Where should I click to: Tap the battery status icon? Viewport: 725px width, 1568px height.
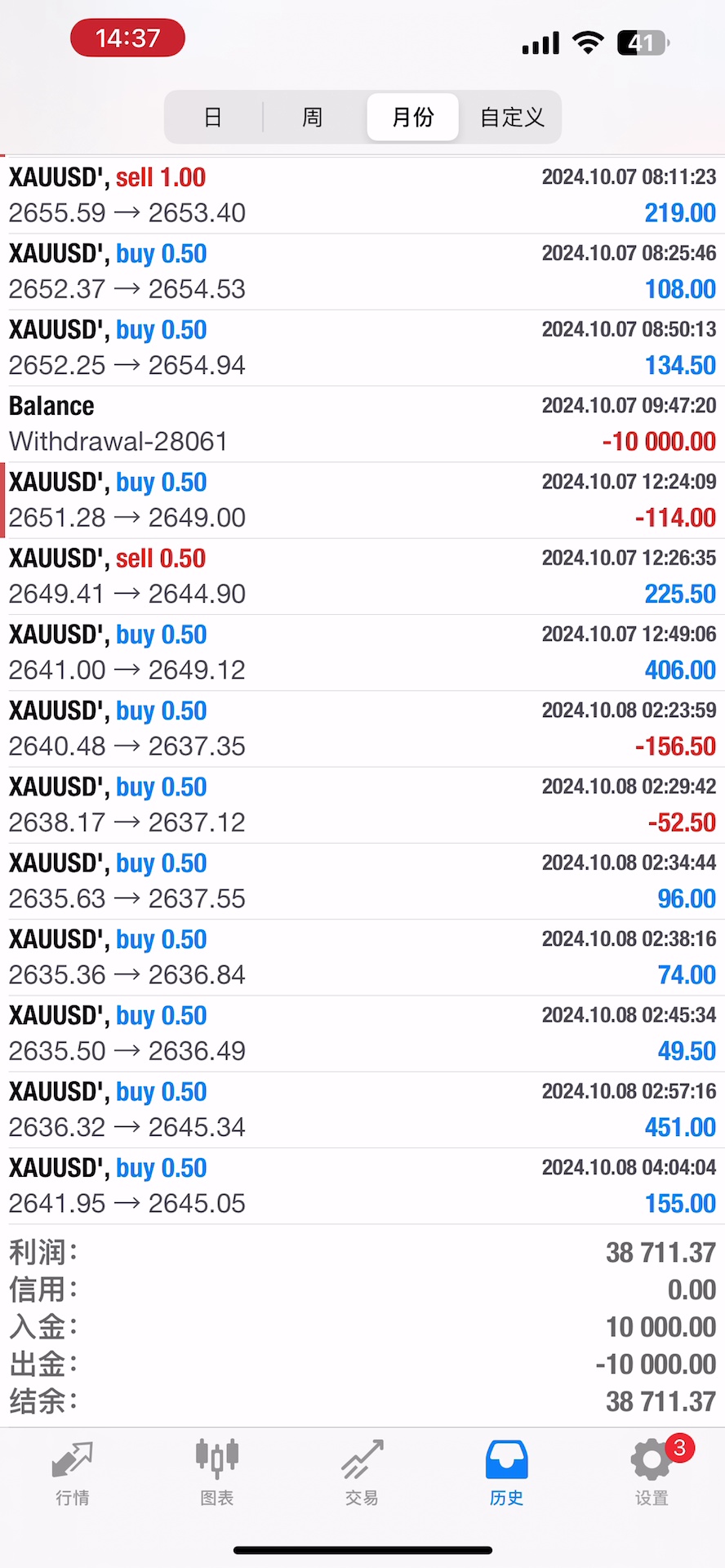pyautogui.click(x=643, y=42)
